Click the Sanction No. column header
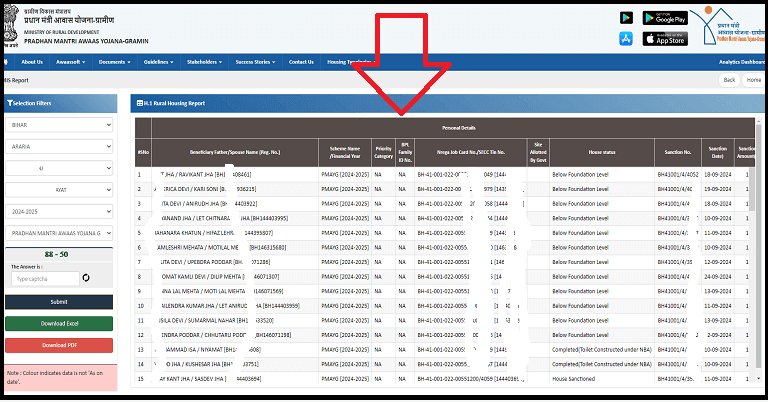768x402 pixels. coord(677,152)
